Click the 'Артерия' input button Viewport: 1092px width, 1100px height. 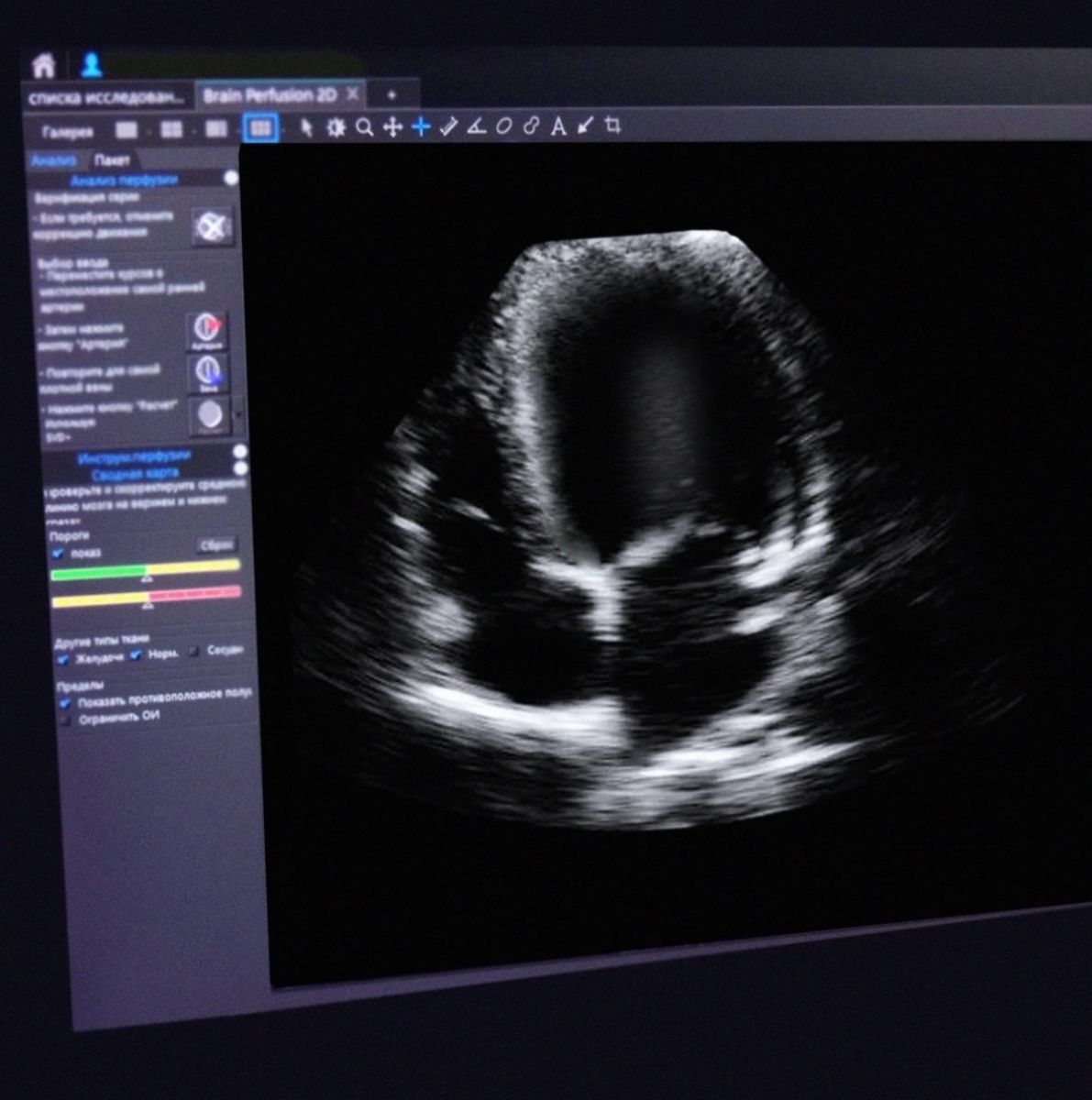coord(207,331)
